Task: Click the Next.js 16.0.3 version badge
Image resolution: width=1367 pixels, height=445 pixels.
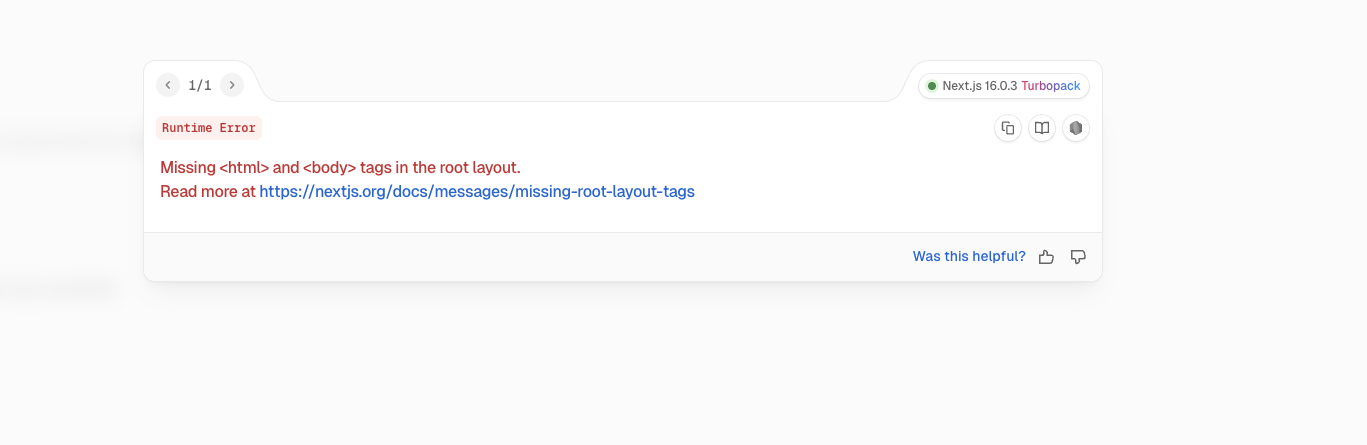Action: point(1003,86)
